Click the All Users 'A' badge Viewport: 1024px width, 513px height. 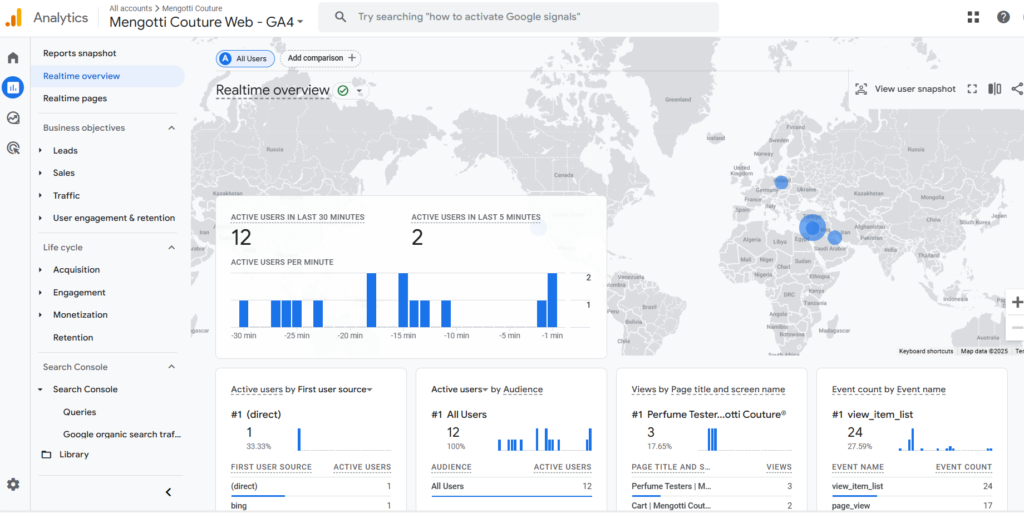point(225,59)
